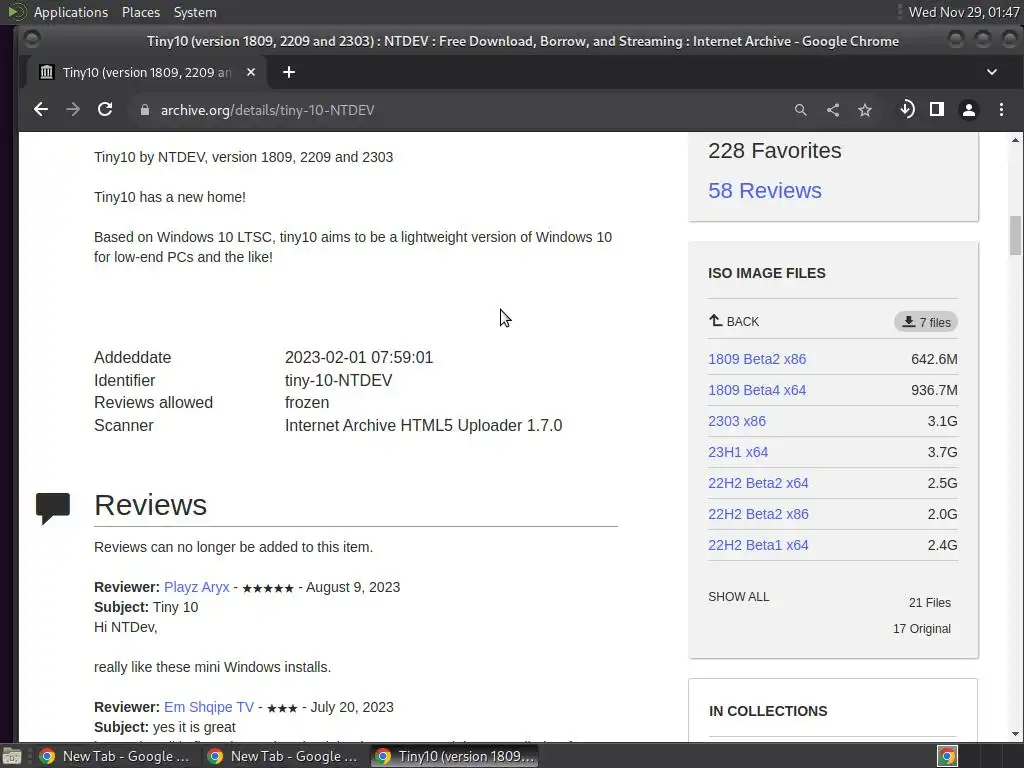Open the Chrome profile avatar

[969, 110]
